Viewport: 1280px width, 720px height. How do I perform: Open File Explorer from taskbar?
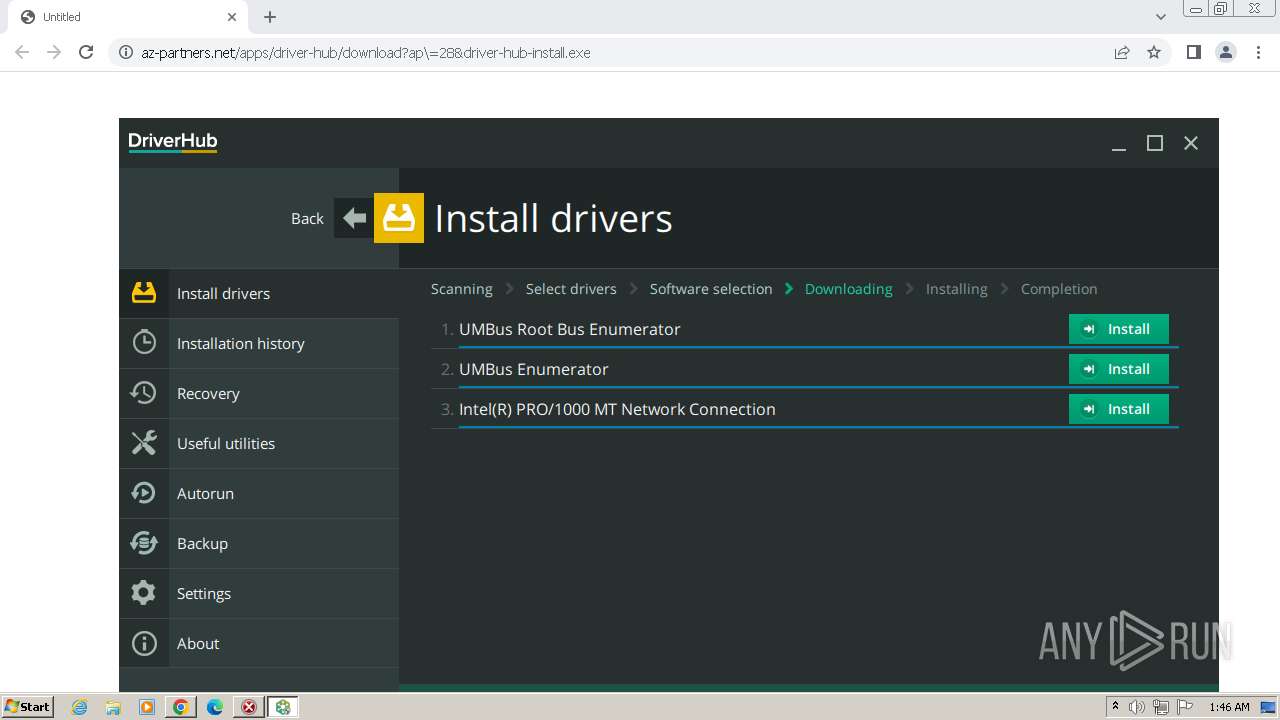[113, 707]
